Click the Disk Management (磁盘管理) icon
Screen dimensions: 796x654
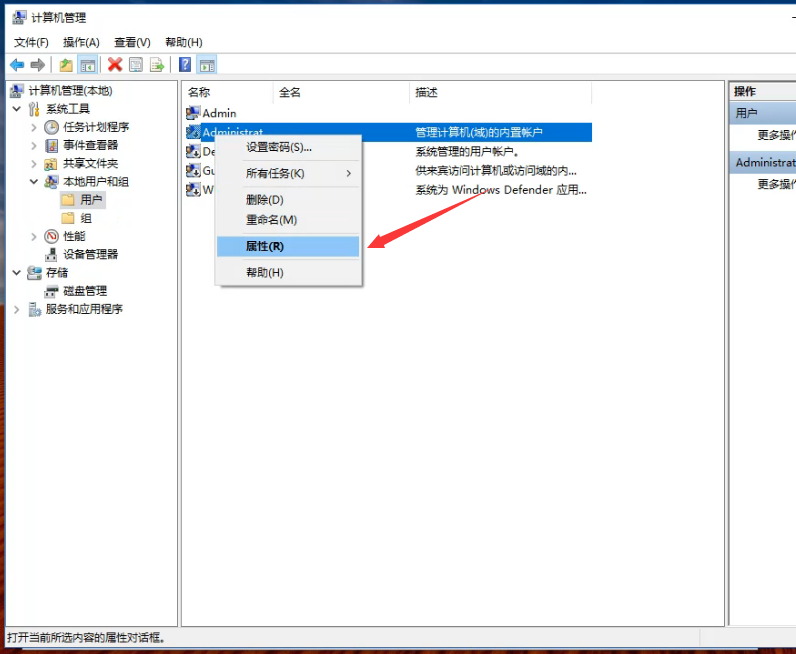[x=51, y=291]
